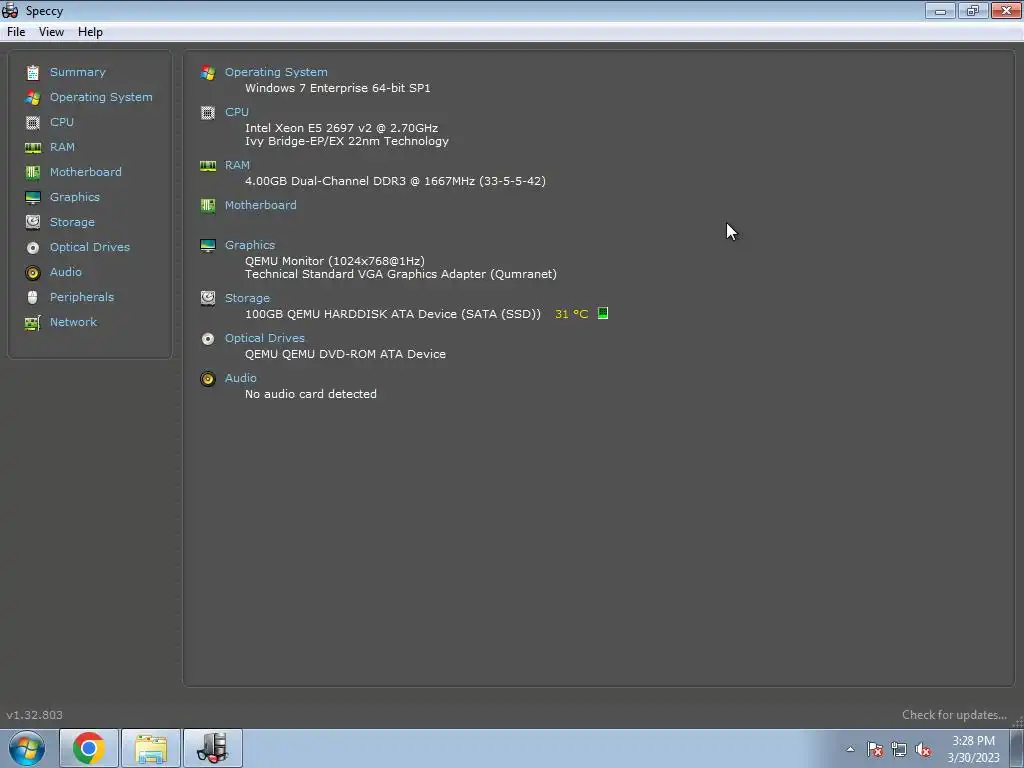
Task: Click the CPU chip icon in summary panel
Action: (x=208, y=113)
